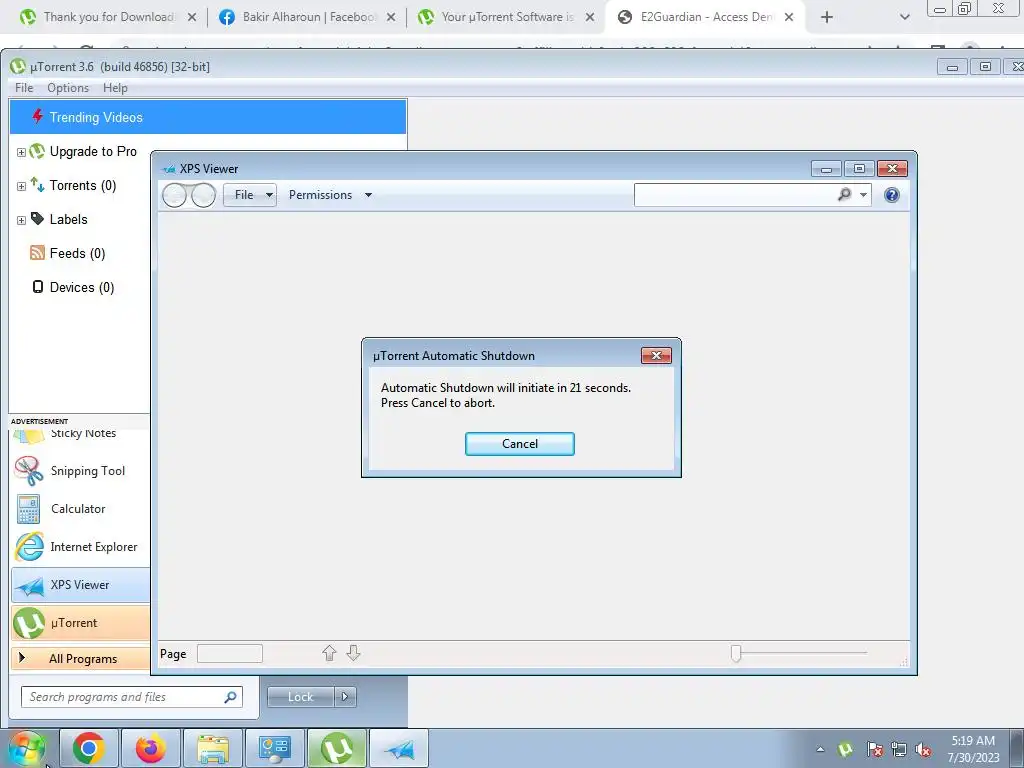Close the uTorrent Automatic Shutdown dialog

click(656, 355)
